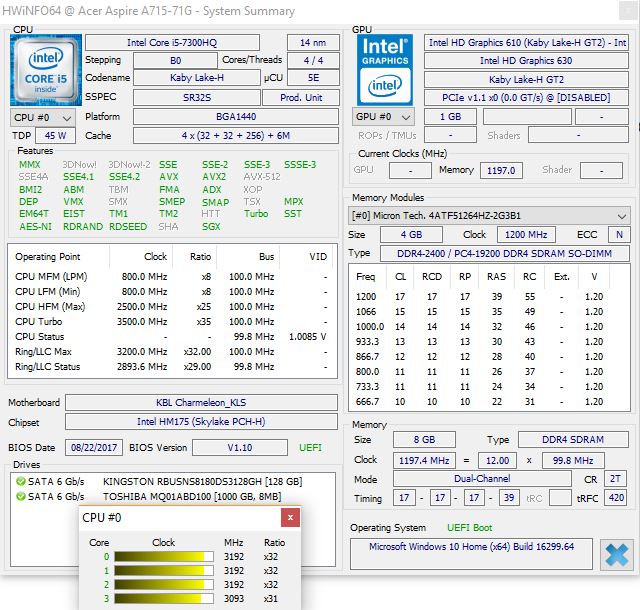The image size is (640, 610).
Task: Click the PCIe v1.1 x0 DISABLED field
Action: [526, 98]
